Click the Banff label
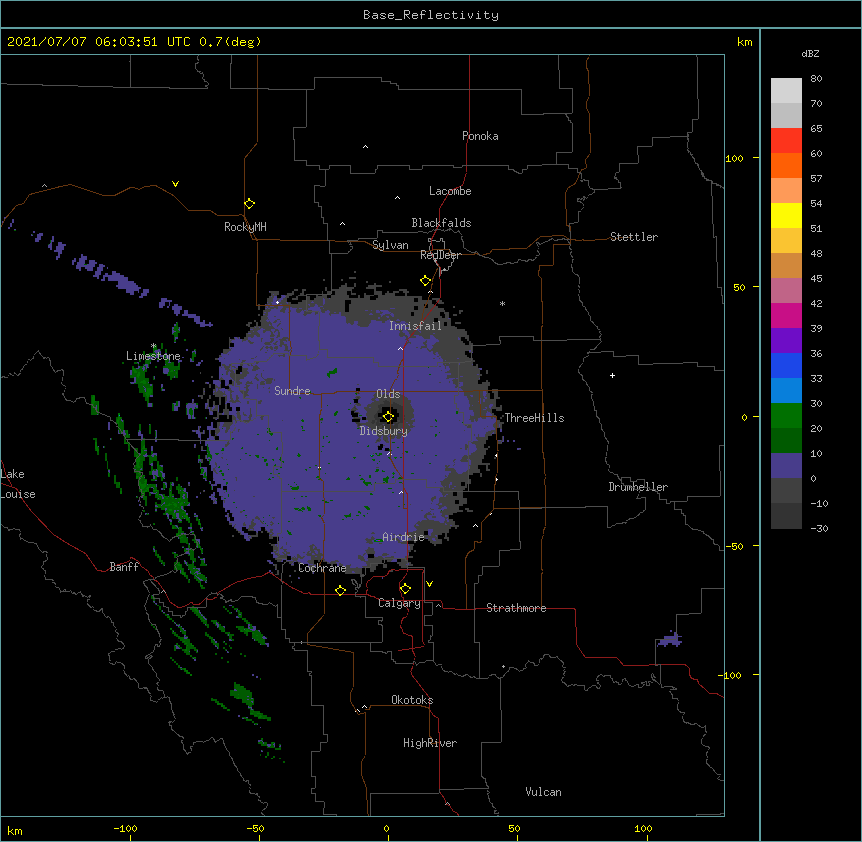Screen dimensions: 862x842 point(124,567)
